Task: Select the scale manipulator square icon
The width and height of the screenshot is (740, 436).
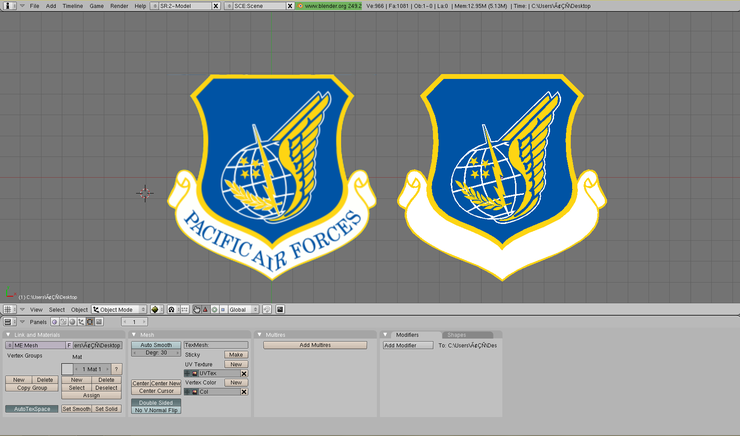Action: [223, 310]
